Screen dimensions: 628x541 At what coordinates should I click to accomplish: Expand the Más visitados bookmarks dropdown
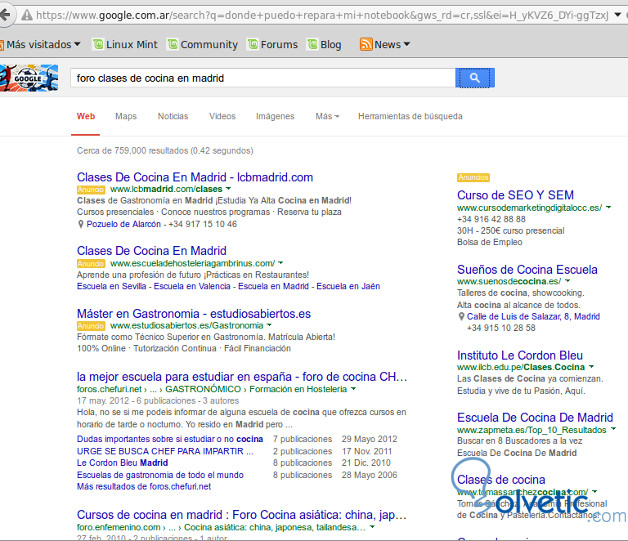coord(77,44)
